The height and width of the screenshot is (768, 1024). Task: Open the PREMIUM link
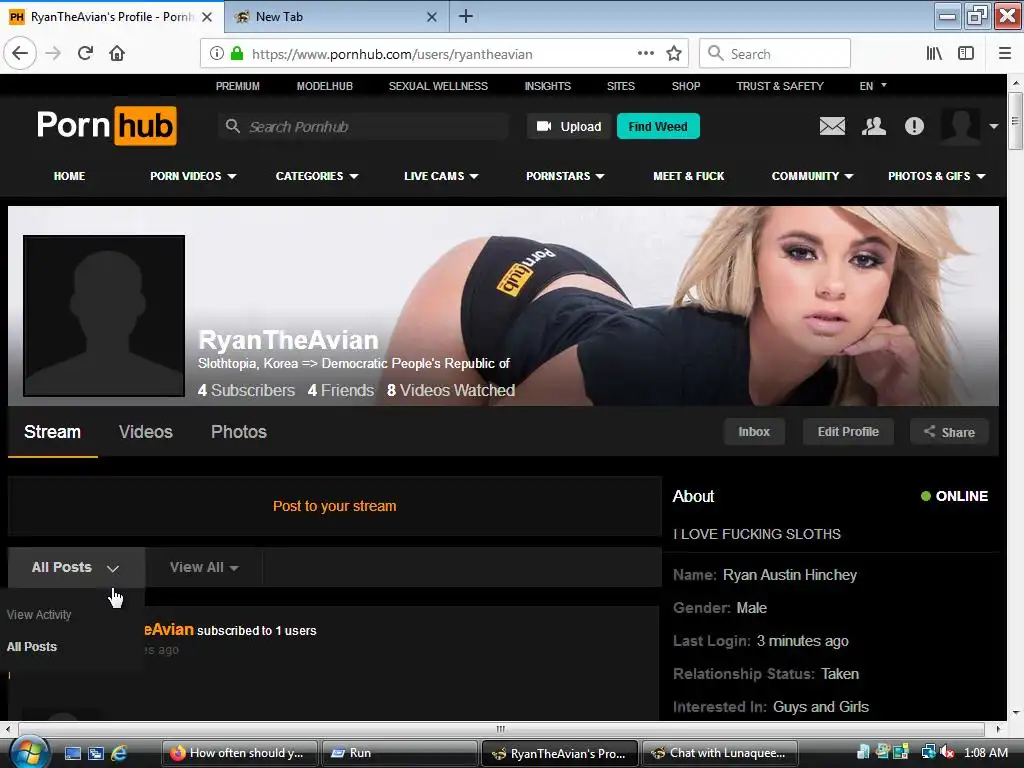coord(238,86)
